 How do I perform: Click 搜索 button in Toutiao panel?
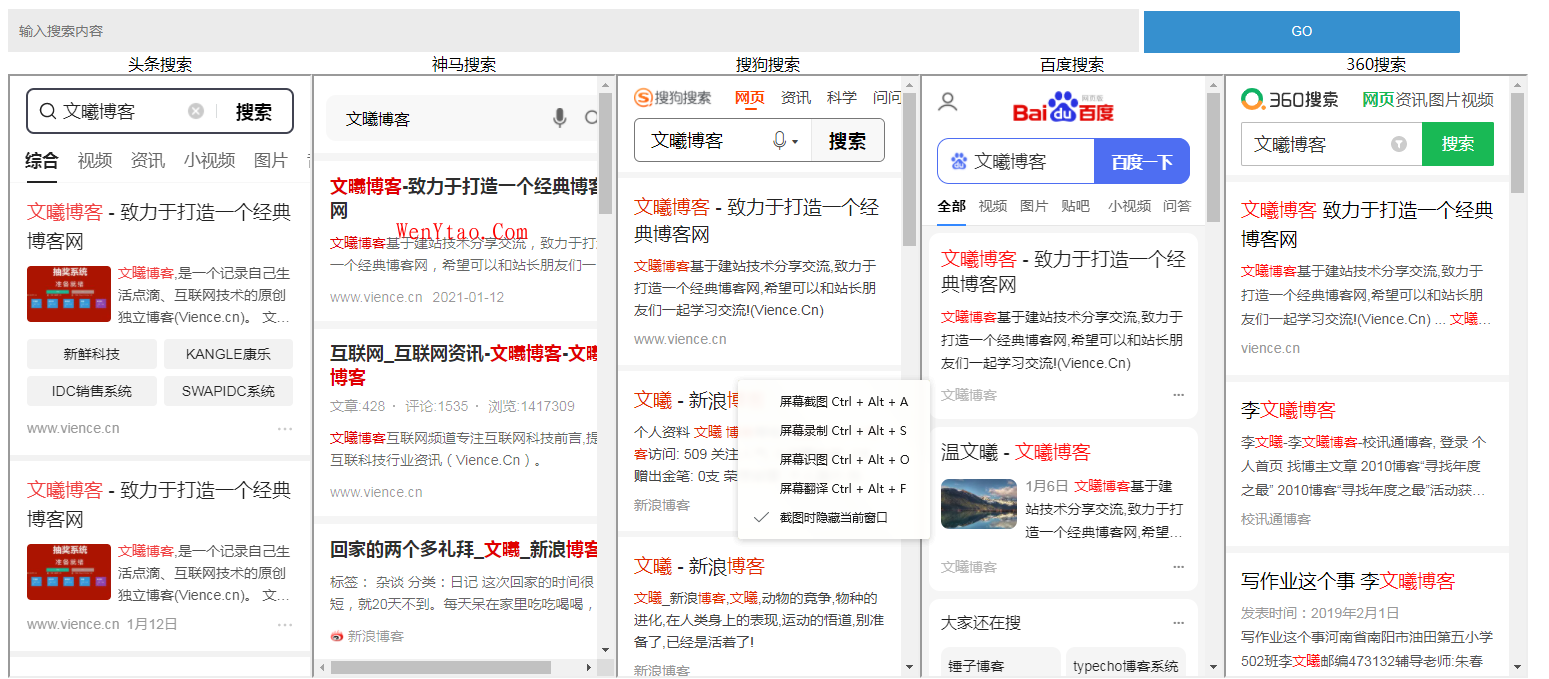click(x=254, y=111)
